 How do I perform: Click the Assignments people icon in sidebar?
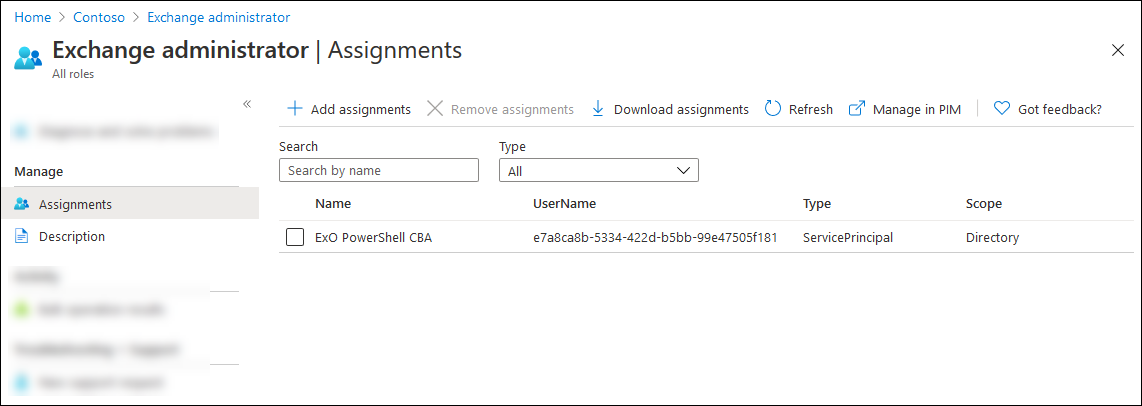[22, 204]
